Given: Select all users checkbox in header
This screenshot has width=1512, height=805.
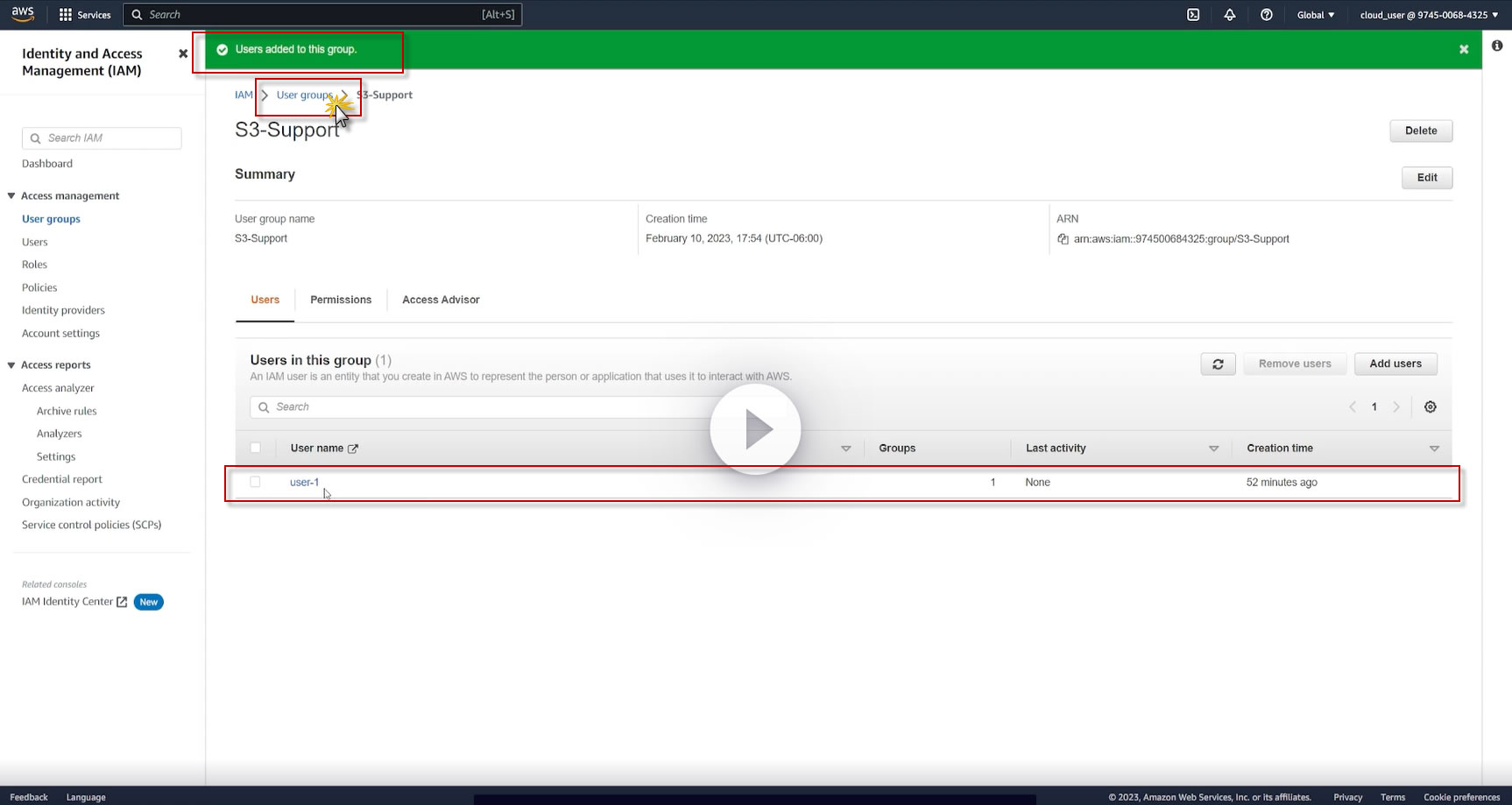Looking at the screenshot, I should tap(256, 448).
